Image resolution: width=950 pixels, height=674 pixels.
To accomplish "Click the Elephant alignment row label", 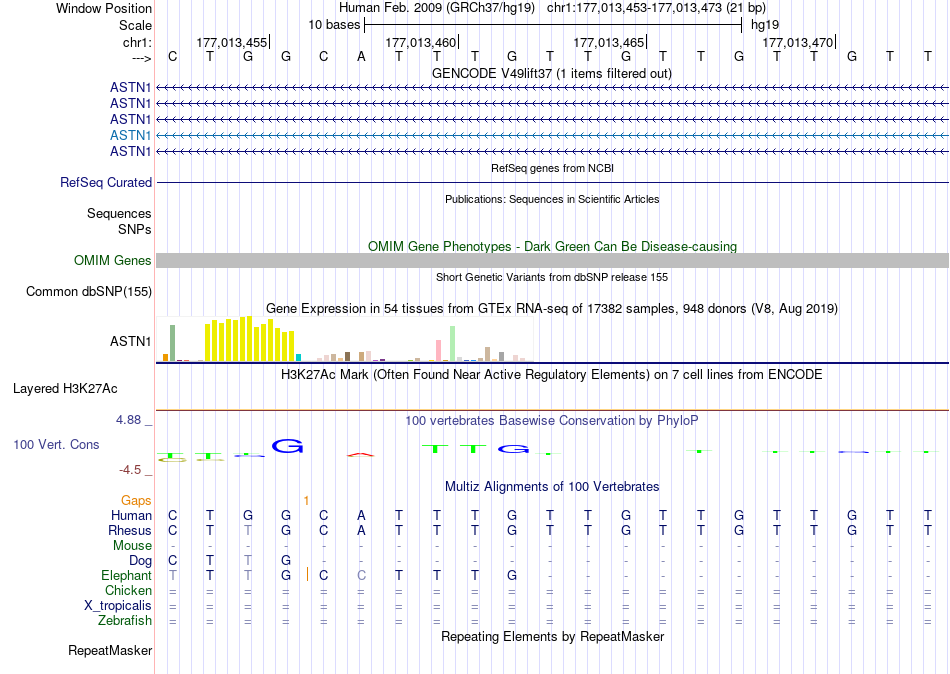I will (x=126, y=575).
